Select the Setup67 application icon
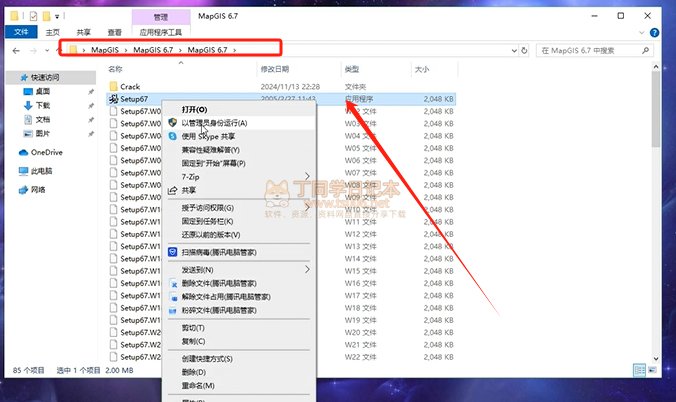 click(x=113, y=99)
